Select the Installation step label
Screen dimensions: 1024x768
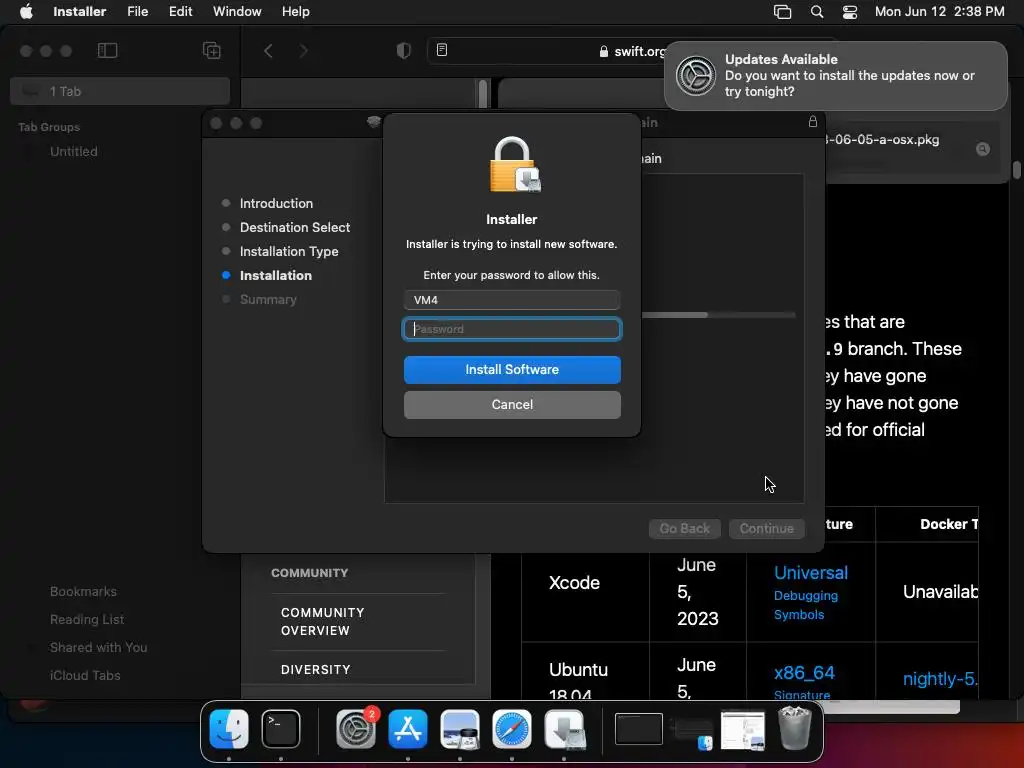(276, 276)
